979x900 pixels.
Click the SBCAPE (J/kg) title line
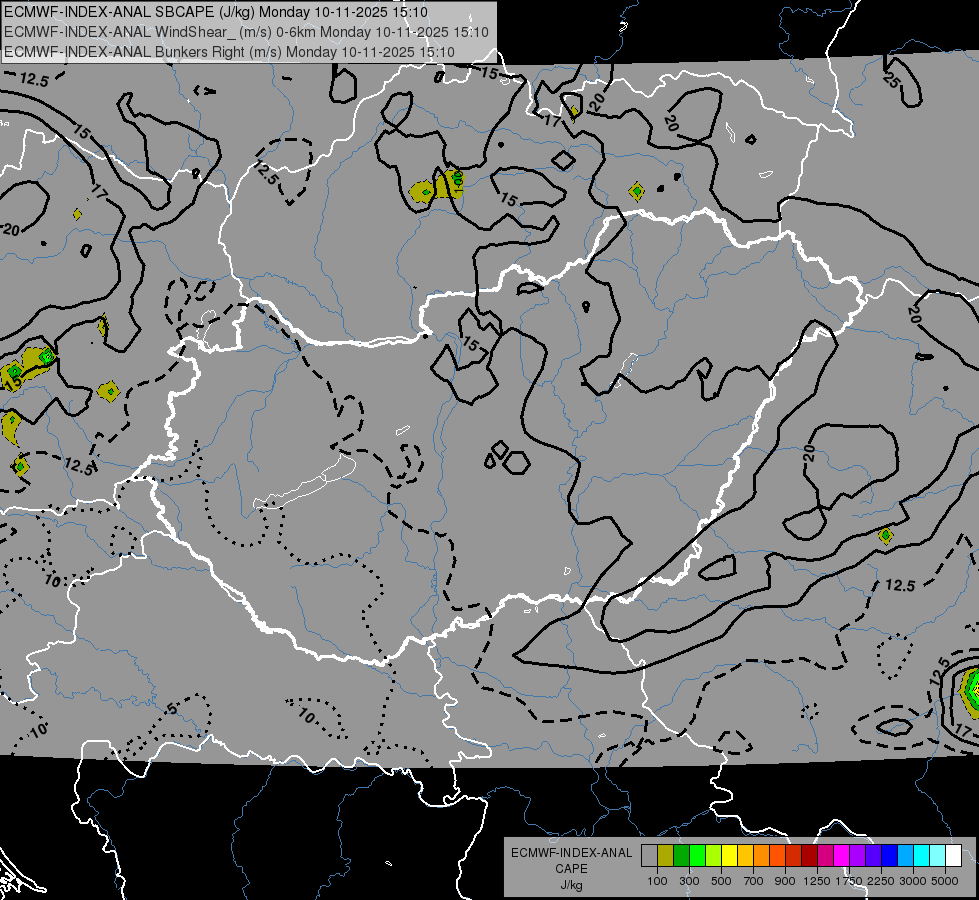click(x=216, y=12)
